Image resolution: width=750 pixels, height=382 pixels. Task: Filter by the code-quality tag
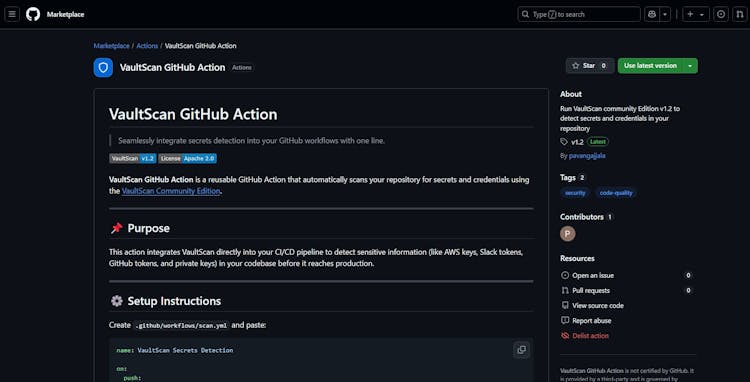tap(616, 193)
